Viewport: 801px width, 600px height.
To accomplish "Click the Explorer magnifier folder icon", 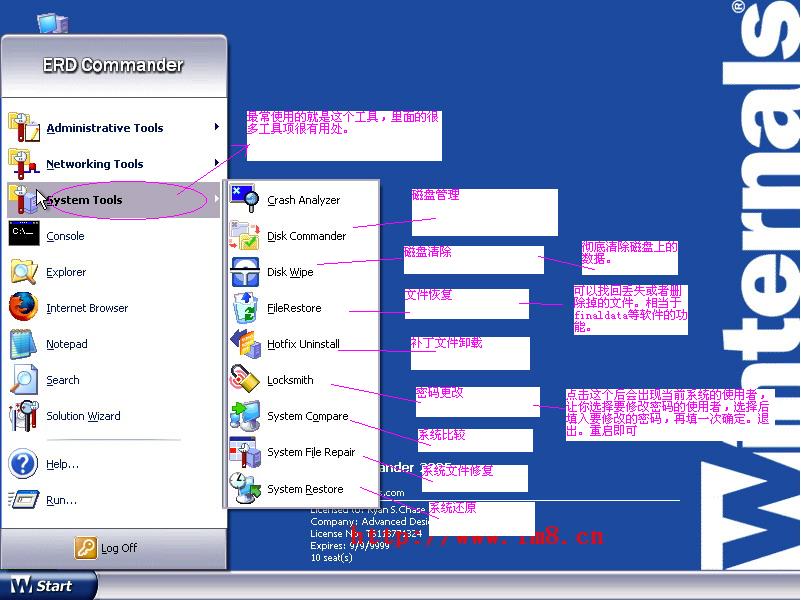I will point(23,271).
